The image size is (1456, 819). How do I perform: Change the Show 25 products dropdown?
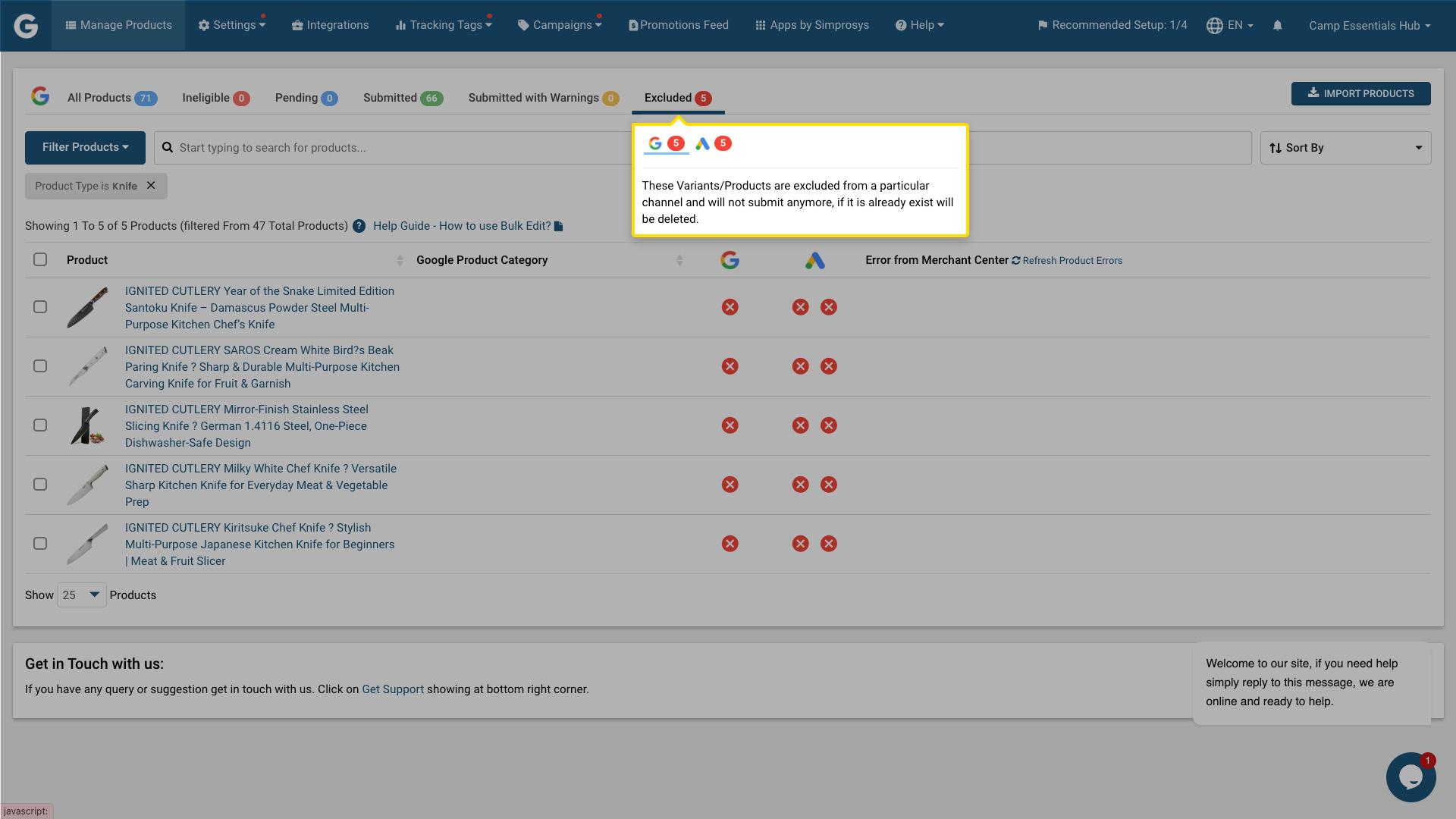pyautogui.click(x=81, y=595)
